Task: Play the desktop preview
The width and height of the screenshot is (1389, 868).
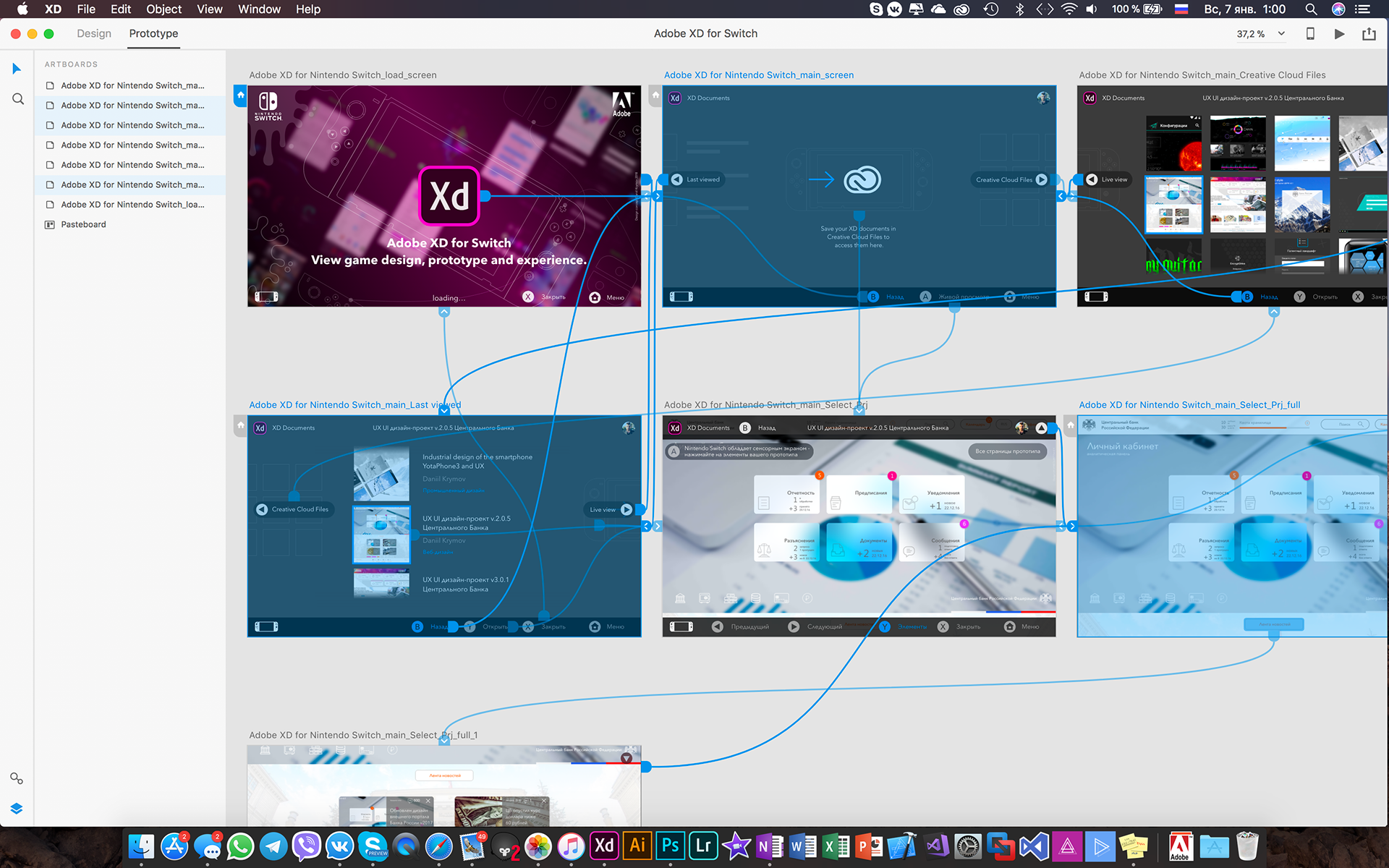Action: point(1339,33)
